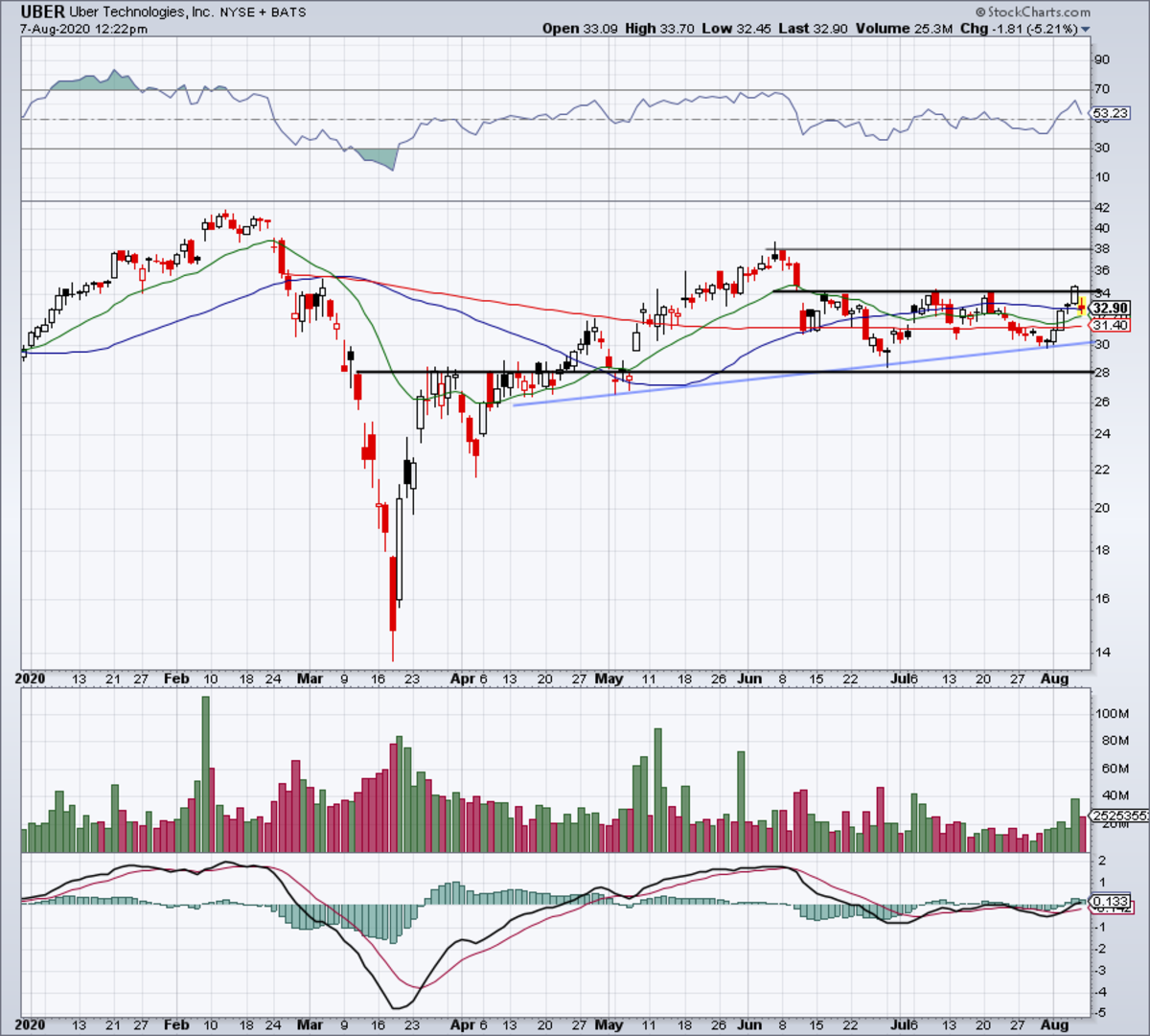
Task: Click the -4 MACD axis label
Action: [1103, 991]
